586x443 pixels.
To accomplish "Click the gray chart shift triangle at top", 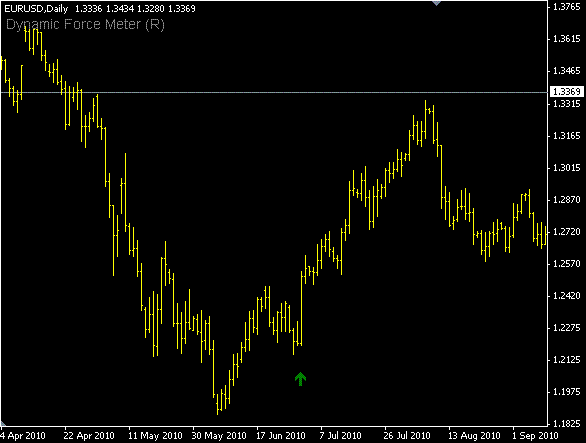I will coord(436,3).
